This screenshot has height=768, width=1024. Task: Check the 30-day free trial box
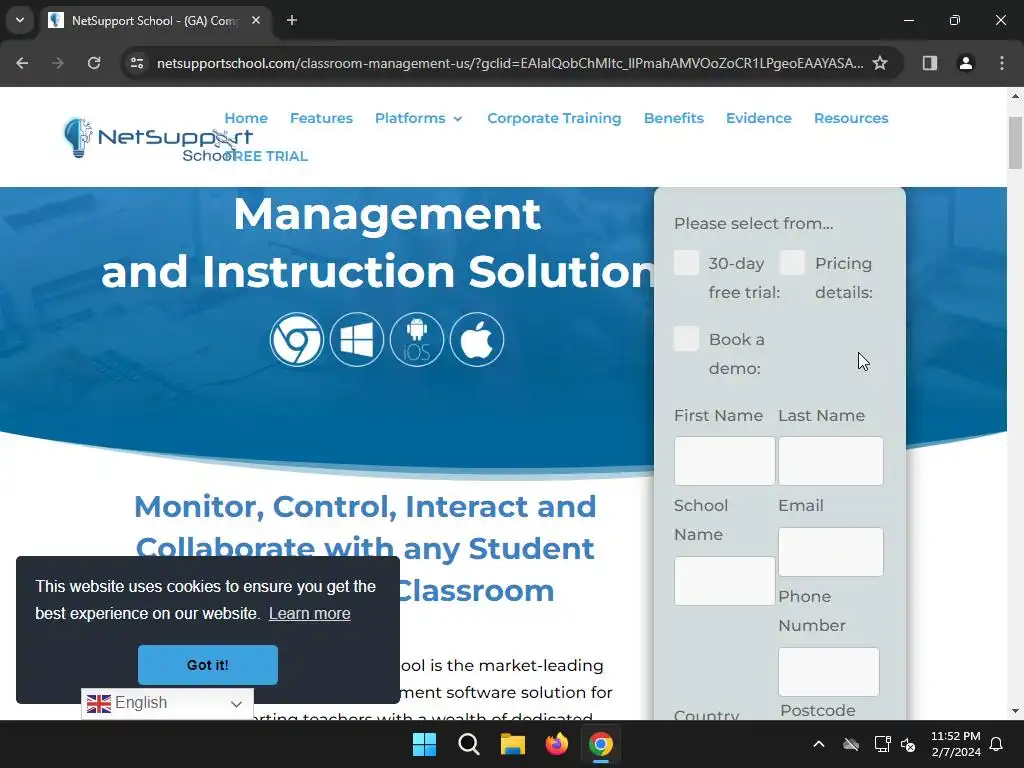pos(686,263)
